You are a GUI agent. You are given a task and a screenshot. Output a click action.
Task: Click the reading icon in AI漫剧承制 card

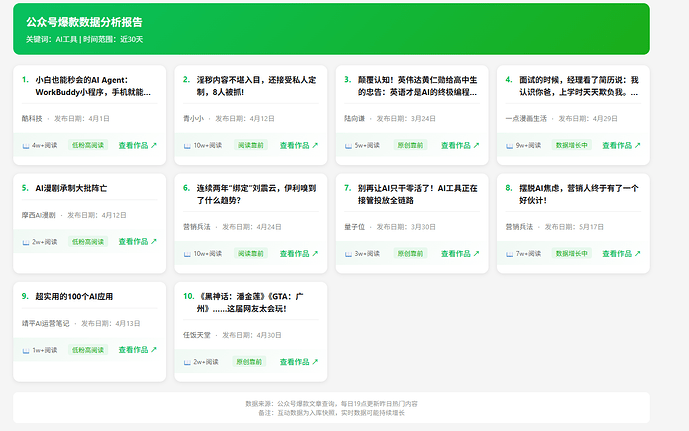tap(26, 242)
